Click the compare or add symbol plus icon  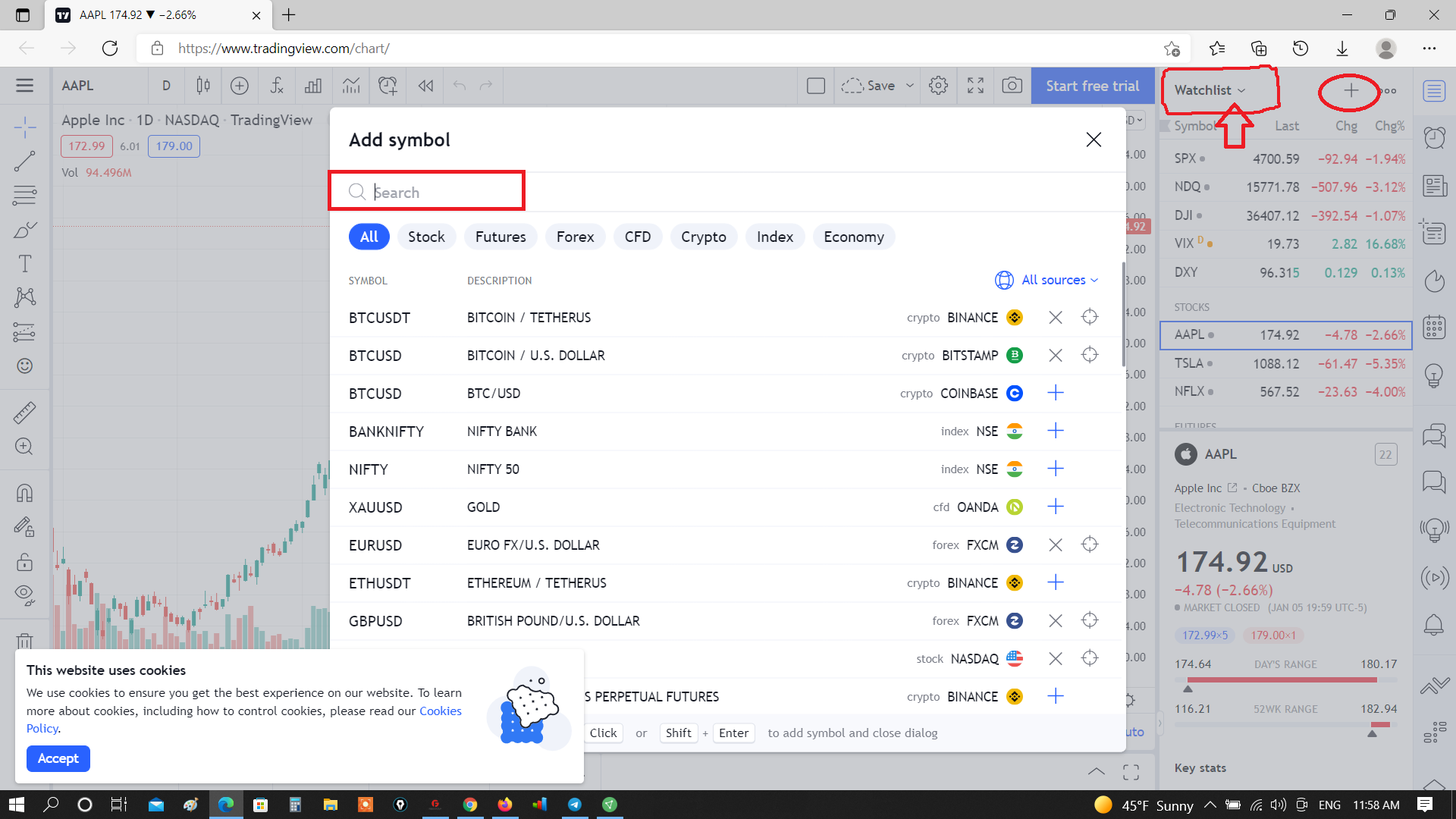(239, 86)
